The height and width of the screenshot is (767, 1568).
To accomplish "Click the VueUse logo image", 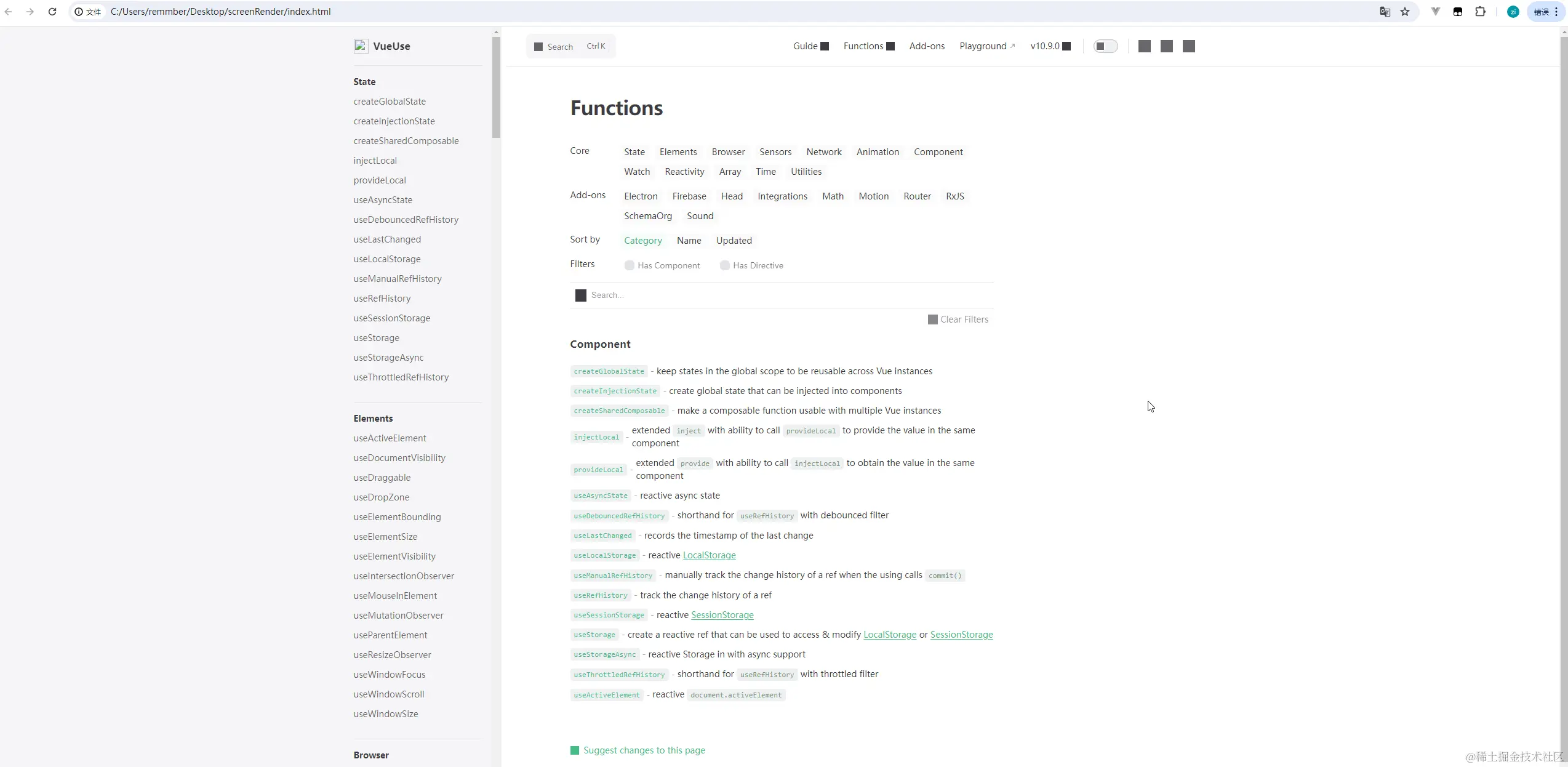I will [361, 46].
